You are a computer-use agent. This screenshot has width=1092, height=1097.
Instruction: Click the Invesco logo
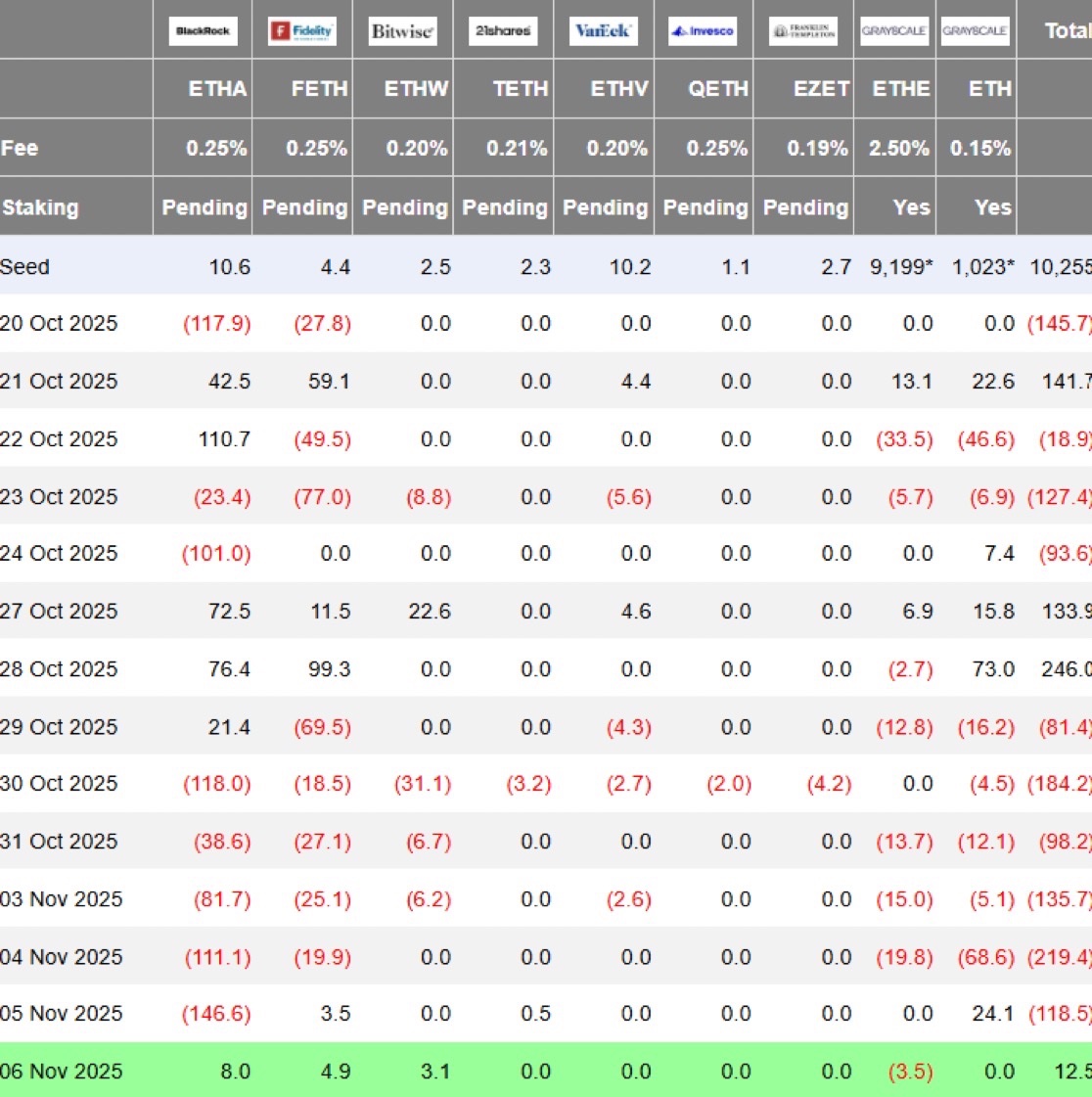click(703, 30)
